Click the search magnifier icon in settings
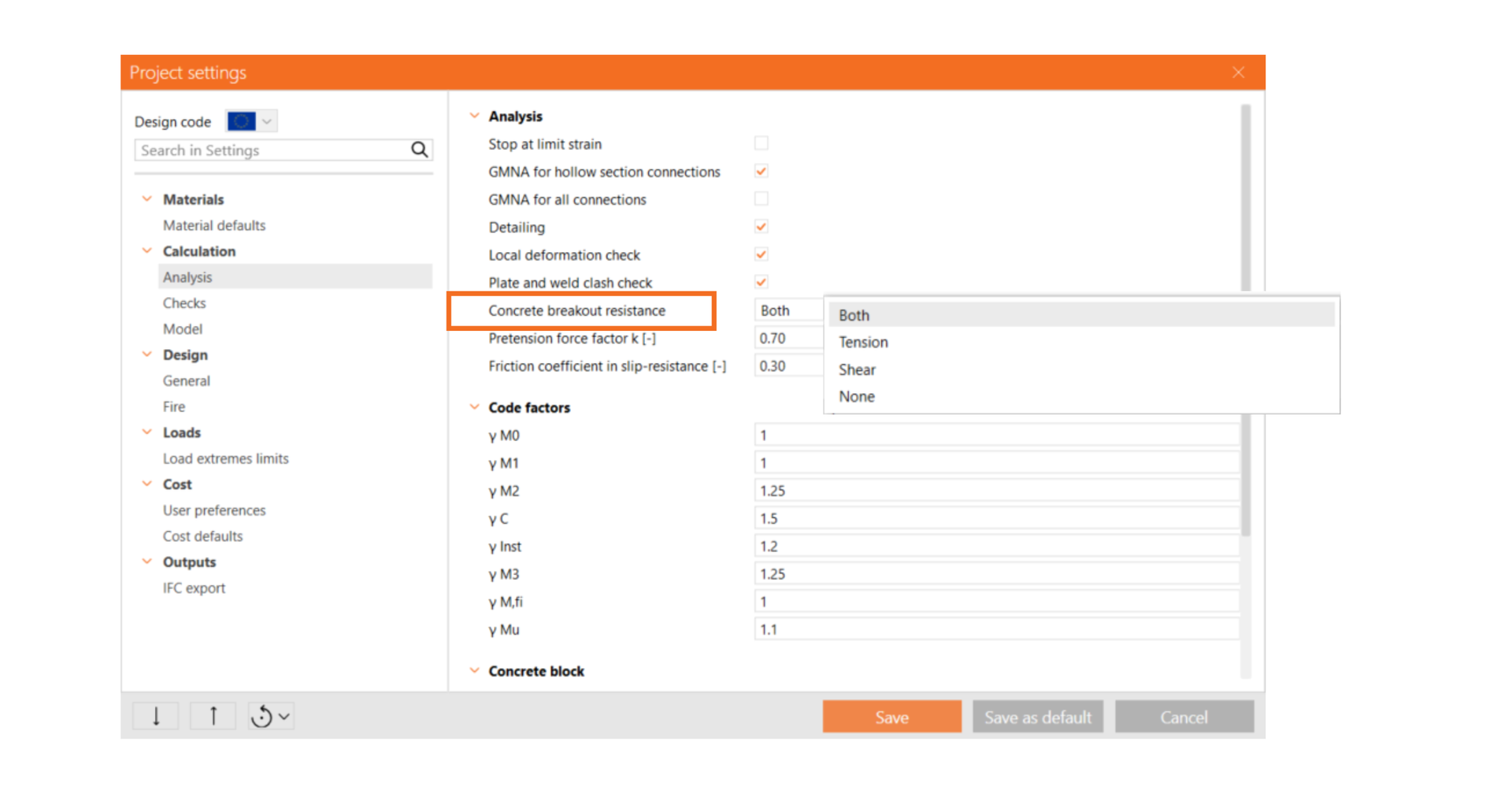Image resolution: width=1512 pixels, height=794 pixels. (x=419, y=150)
